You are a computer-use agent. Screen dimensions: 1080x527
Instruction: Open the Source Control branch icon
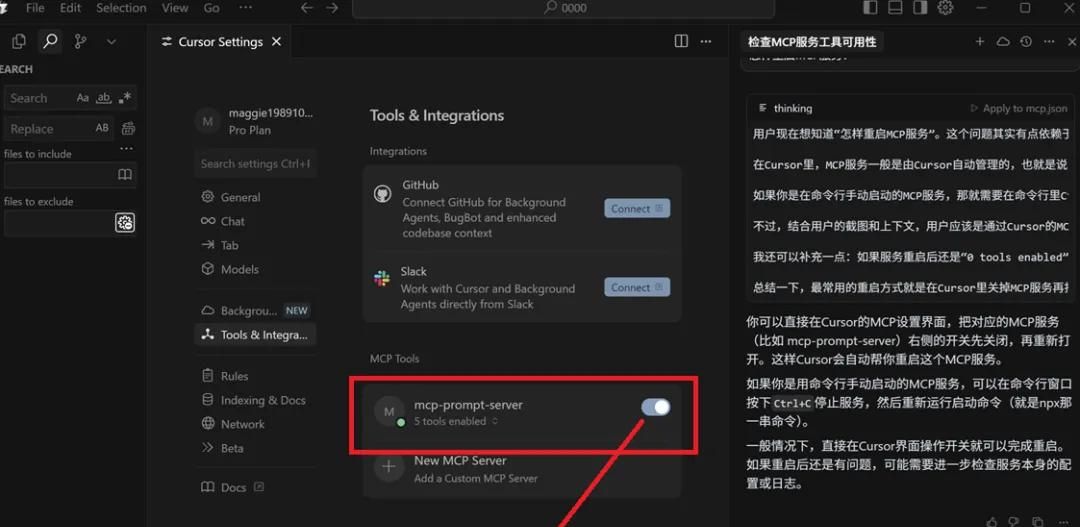(x=81, y=41)
